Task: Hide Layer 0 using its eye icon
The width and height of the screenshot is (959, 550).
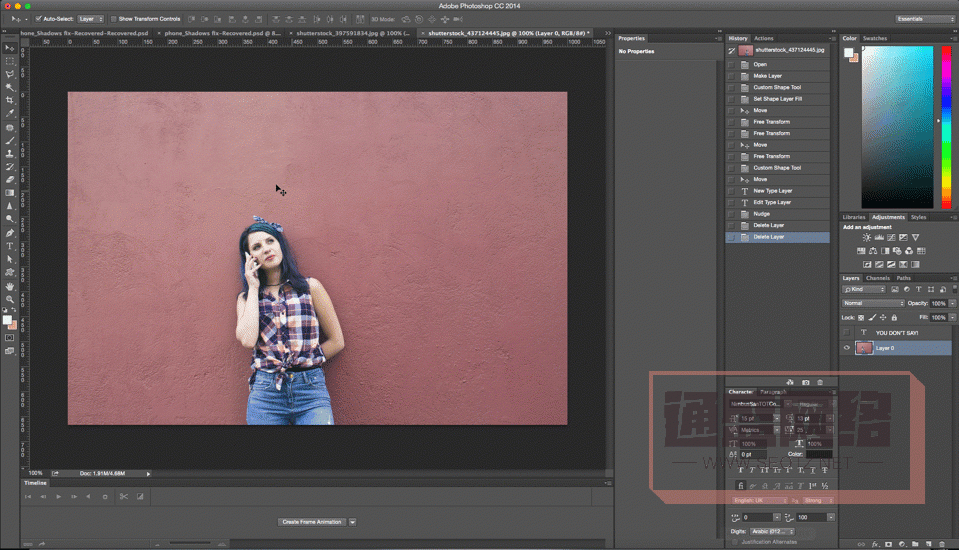Action: 847,348
